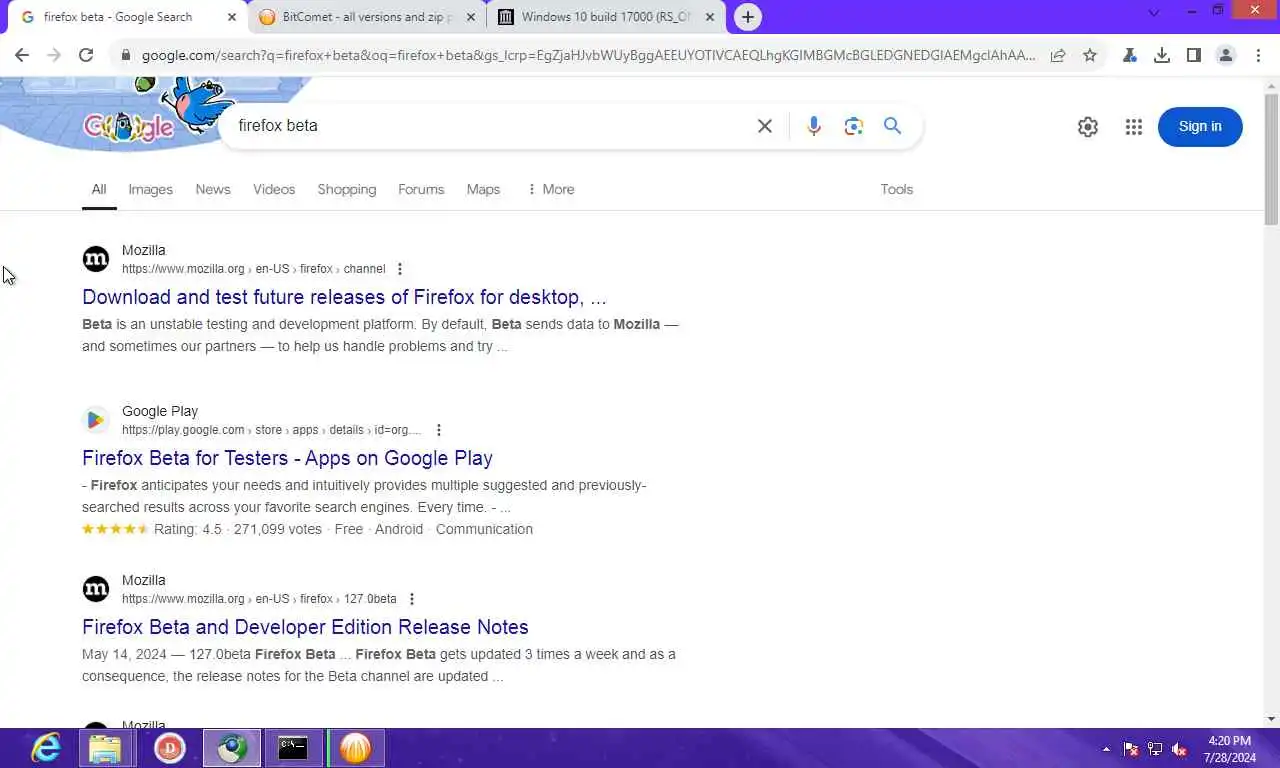Bookmark this tab with star icon
Screen dimensions: 1280x768
[x=1090, y=55]
